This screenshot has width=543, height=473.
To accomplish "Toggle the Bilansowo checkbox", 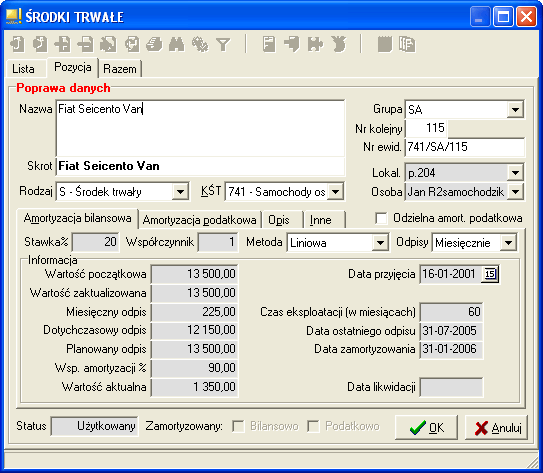I will [x=238, y=426].
